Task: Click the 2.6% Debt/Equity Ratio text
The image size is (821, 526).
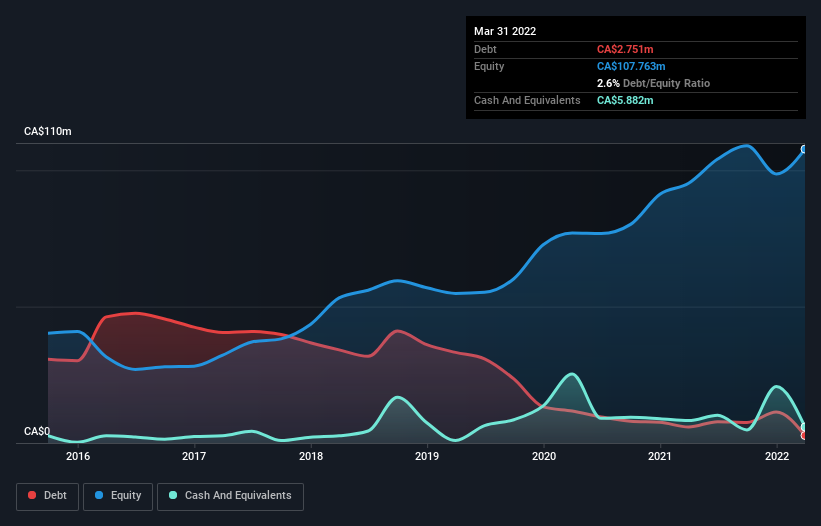Action: 653,83
